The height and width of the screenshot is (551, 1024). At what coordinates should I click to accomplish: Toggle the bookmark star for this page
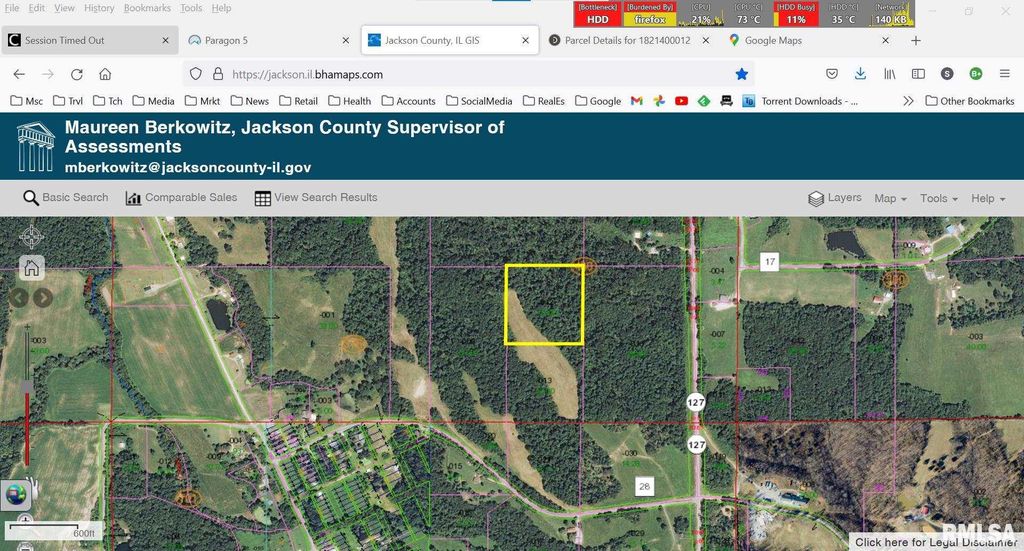coord(741,74)
